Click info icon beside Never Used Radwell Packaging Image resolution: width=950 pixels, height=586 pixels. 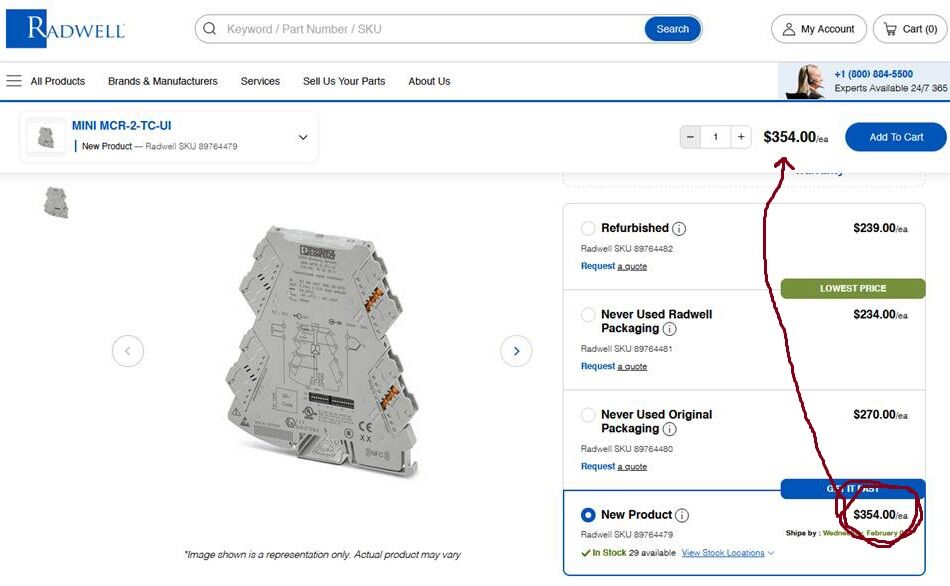point(669,329)
